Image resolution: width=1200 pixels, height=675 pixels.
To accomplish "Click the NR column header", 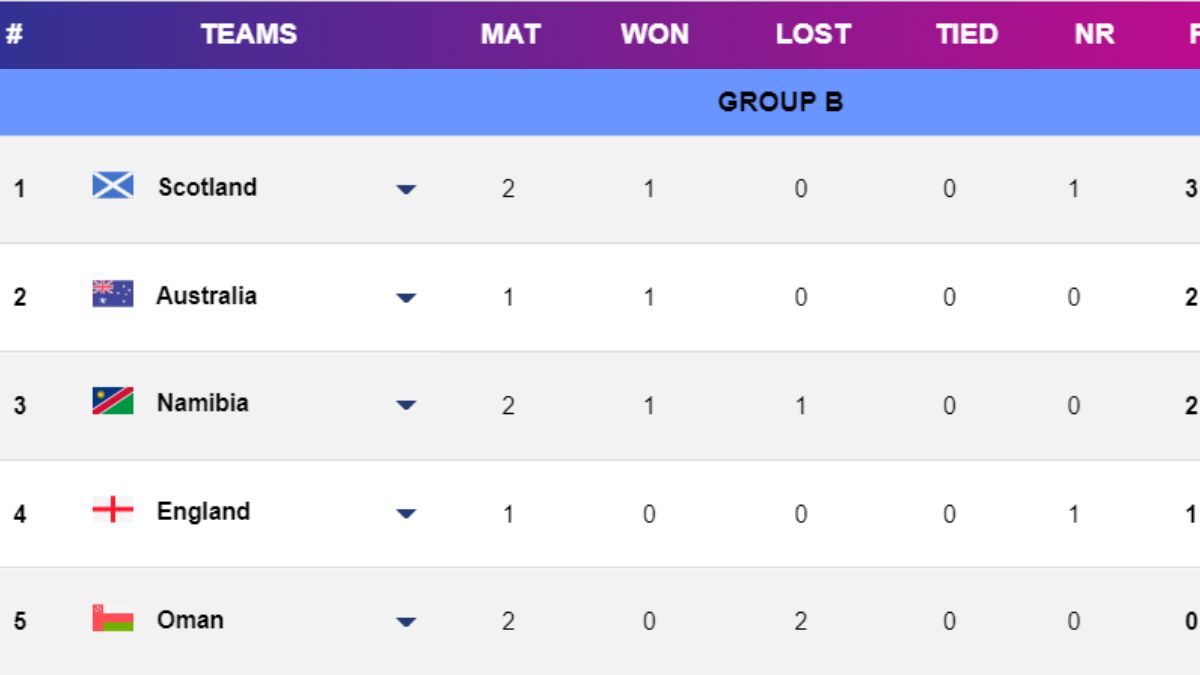I will tap(1094, 34).
